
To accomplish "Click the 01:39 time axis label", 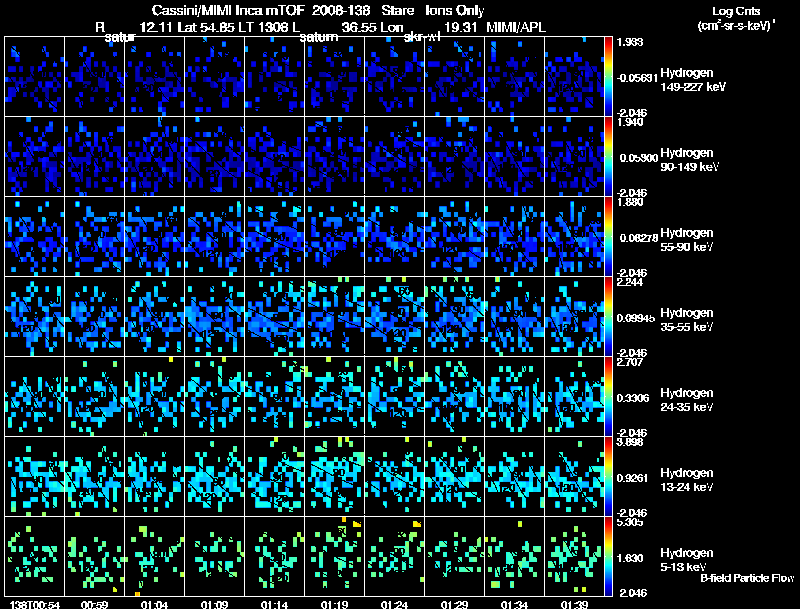I will click(x=574, y=604).
